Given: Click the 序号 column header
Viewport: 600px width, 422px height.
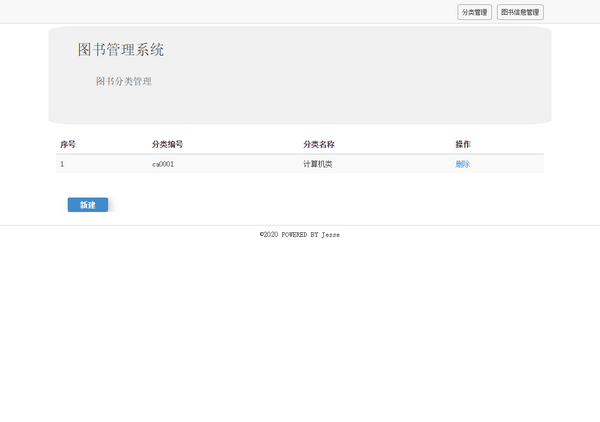Looking at the screenshot, I should 68,144.
